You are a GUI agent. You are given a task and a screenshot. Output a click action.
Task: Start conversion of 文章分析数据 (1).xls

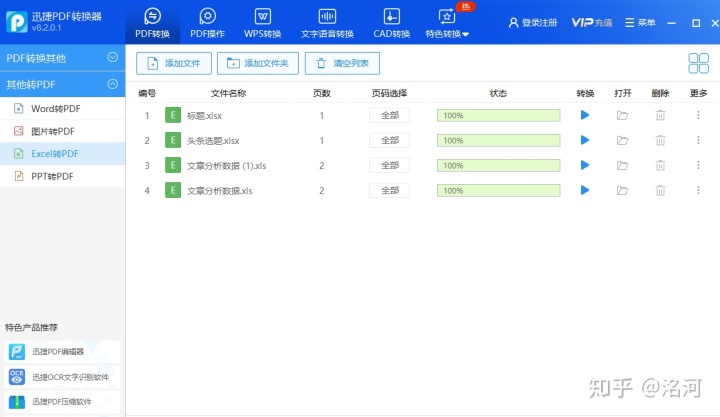[585, 165]
